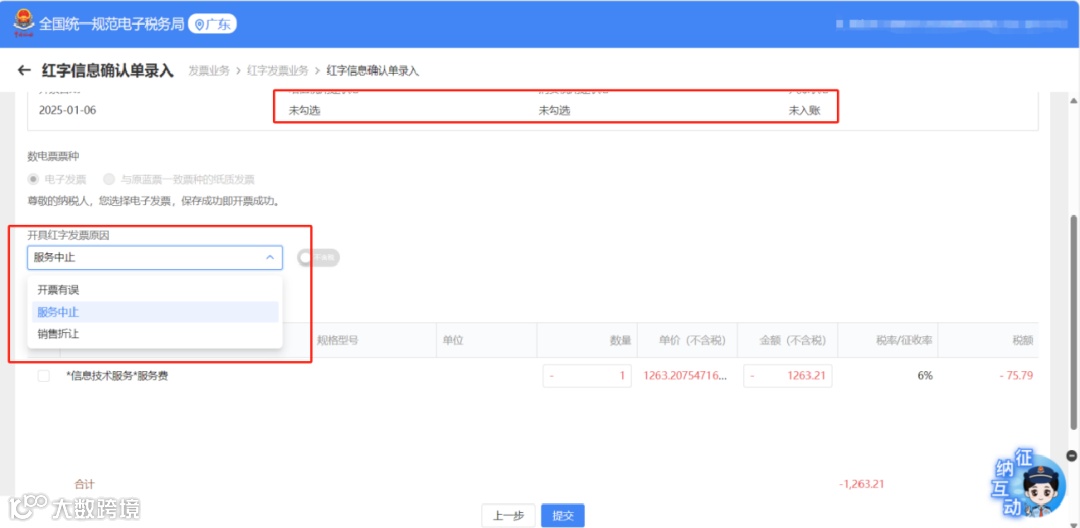This screenshot has height=528, width=1080.
Task: Click the 税率/征收率 column header
Action: click(x=905, y=340)
